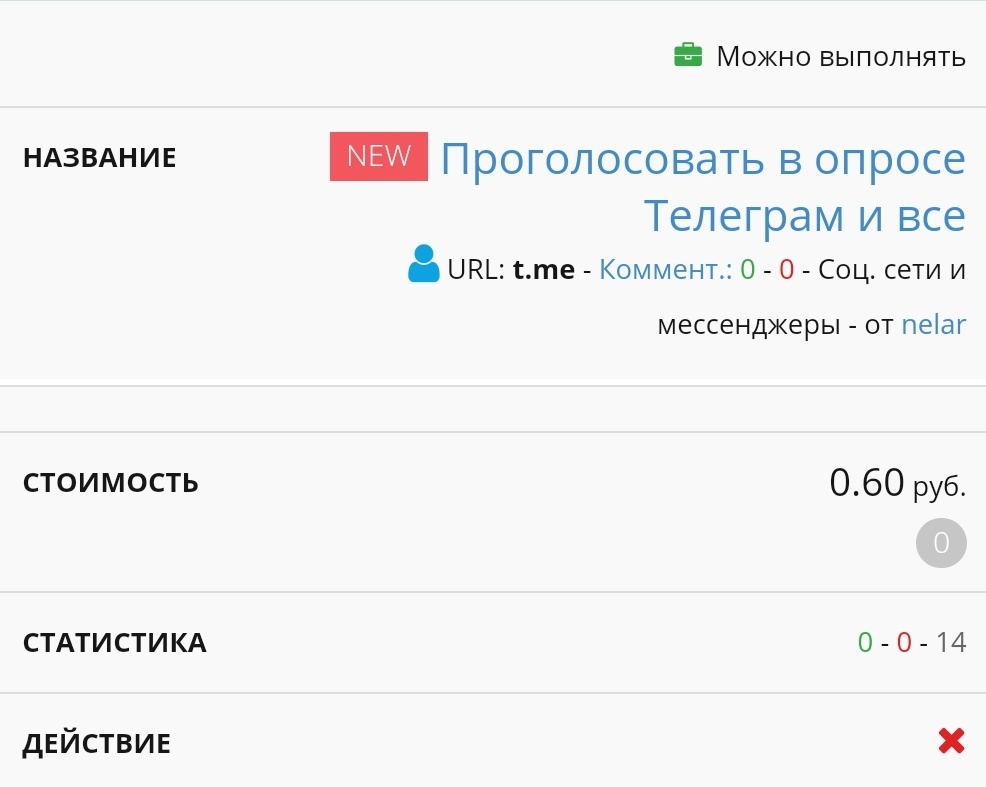Click the СТАТИСТИКА row label
The height and width of the screenshot is (787, 986).
(113, 643)
